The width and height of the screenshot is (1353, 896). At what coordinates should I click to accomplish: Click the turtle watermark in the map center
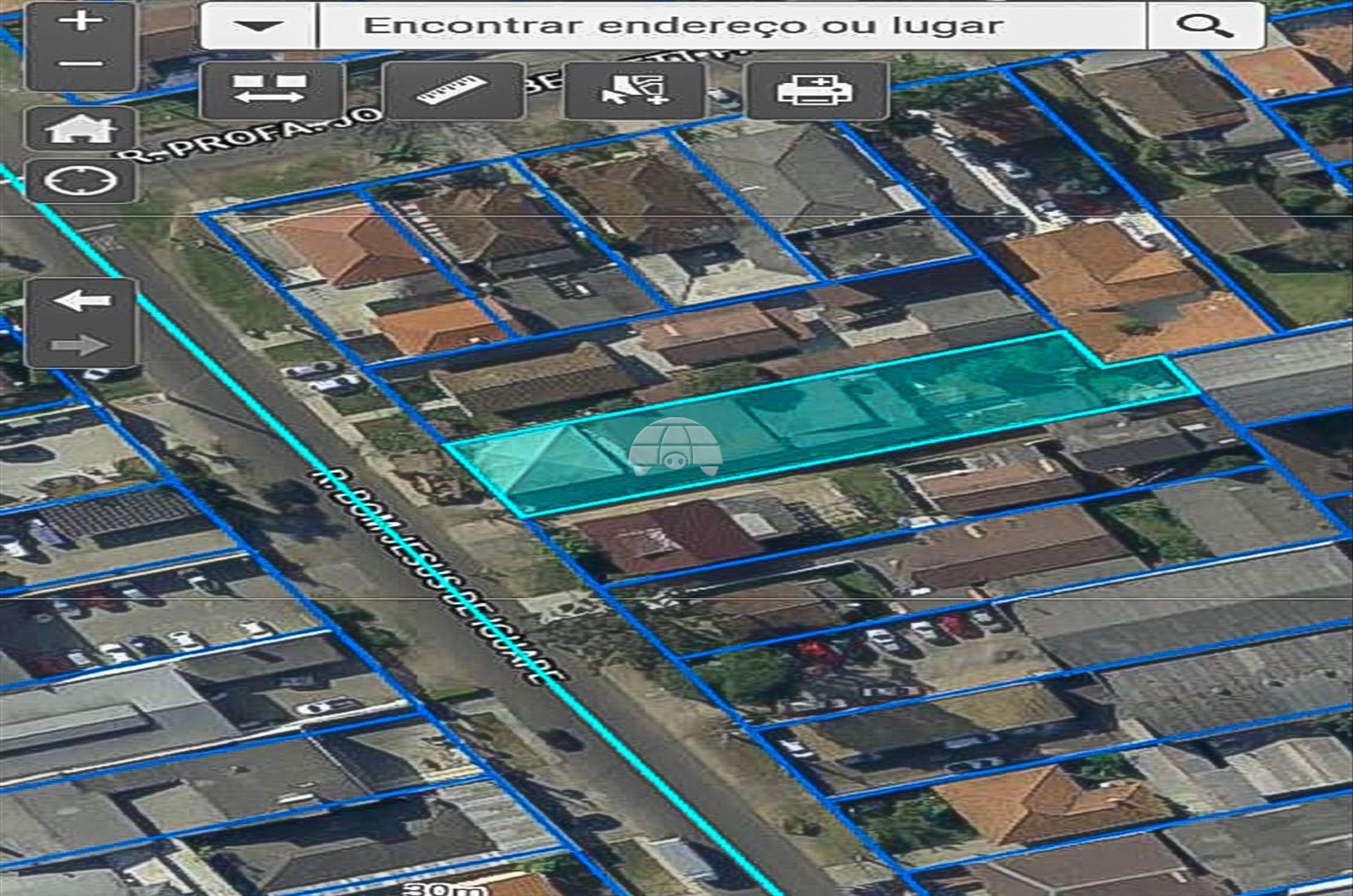[674, 448]
